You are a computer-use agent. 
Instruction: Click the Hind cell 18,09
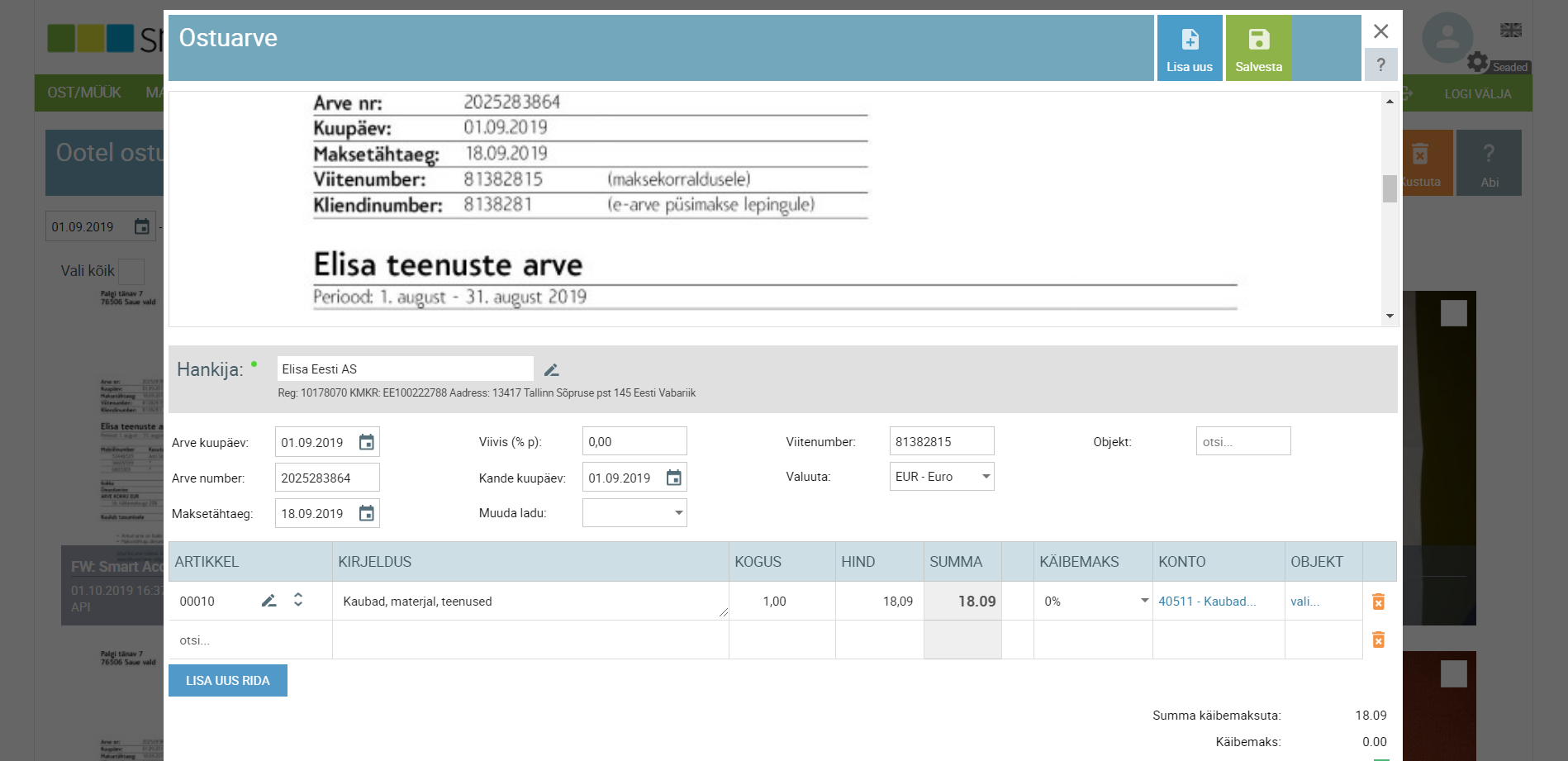pyautogui.click(x=879, y=602)
